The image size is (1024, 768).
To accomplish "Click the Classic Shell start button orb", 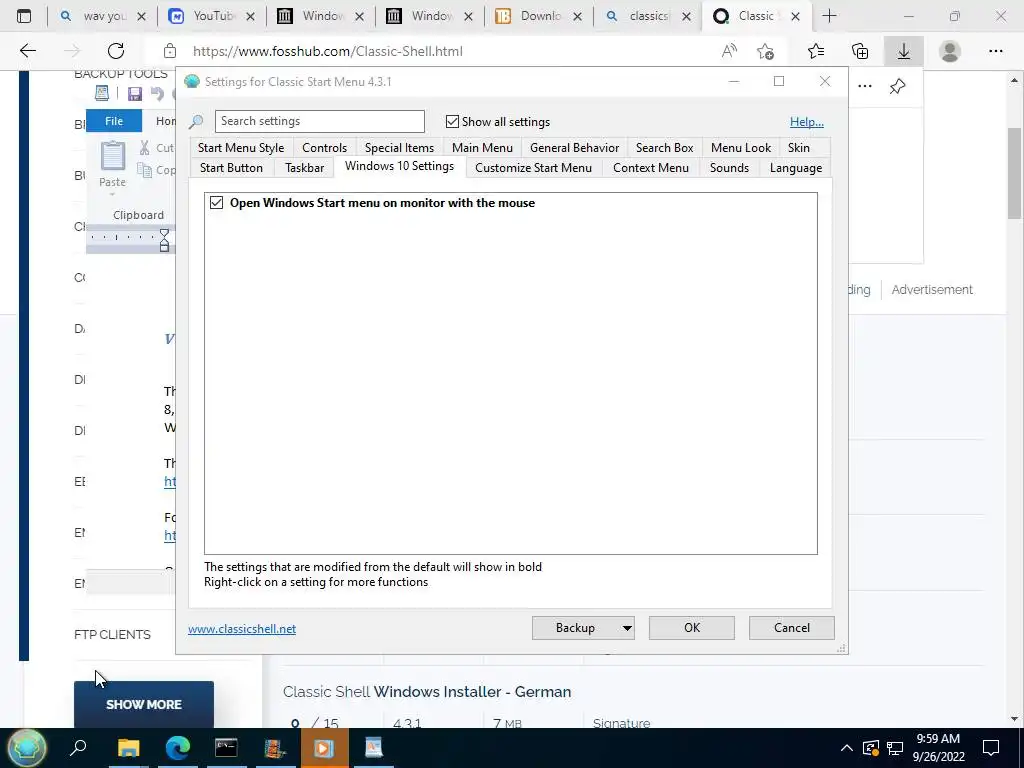I will pos(27,748).
